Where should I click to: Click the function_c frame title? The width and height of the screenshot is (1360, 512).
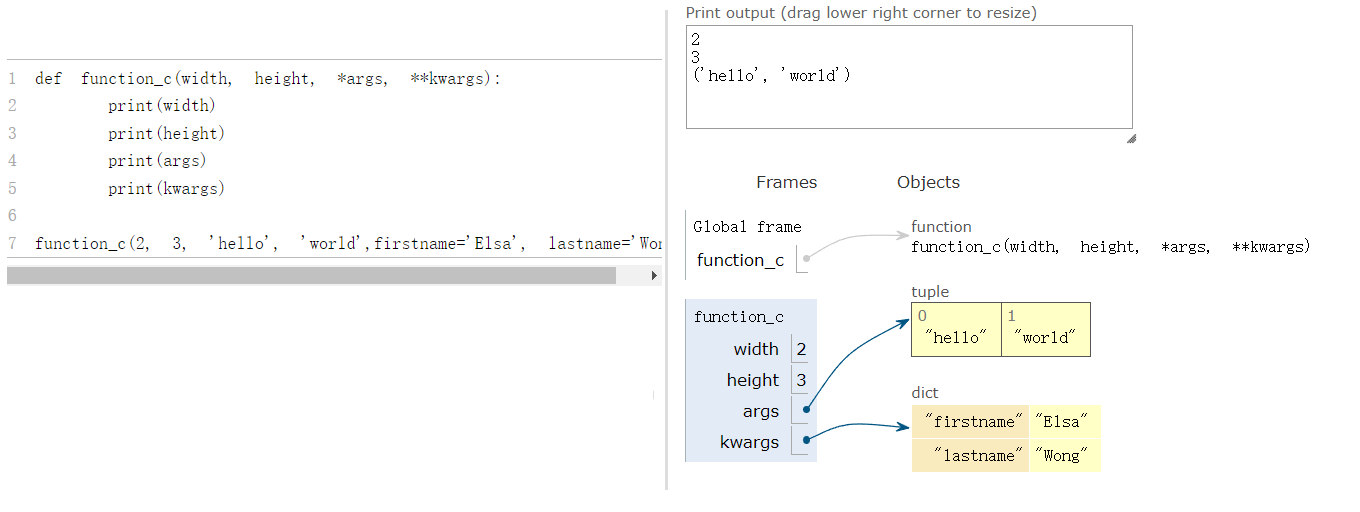(738, 317)
